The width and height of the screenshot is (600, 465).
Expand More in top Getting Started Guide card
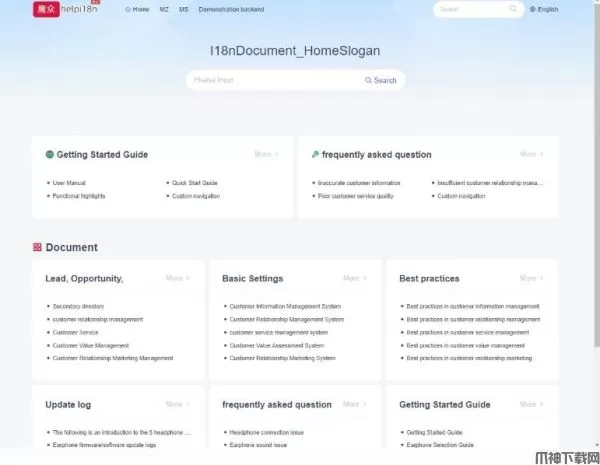point(266,154)
